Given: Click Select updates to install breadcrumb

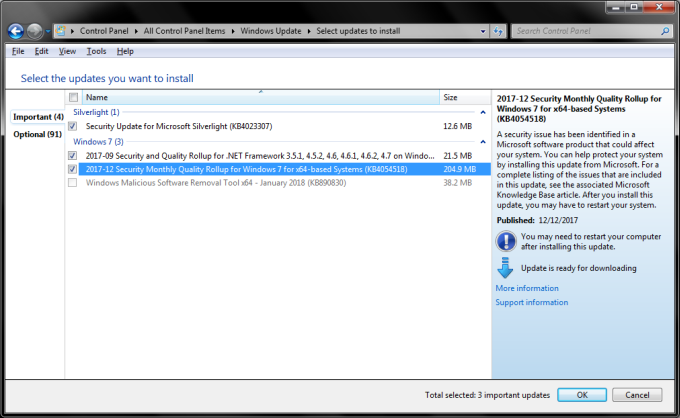Looking at the screenshot, I should (358, 31).
